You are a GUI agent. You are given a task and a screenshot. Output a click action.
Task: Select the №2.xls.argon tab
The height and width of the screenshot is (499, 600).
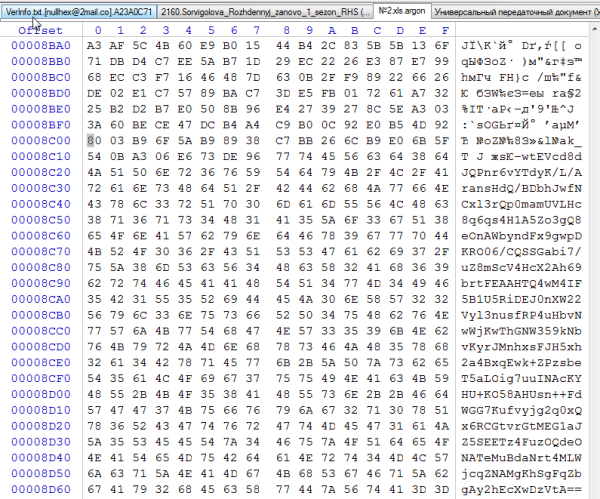coord(402,11)
